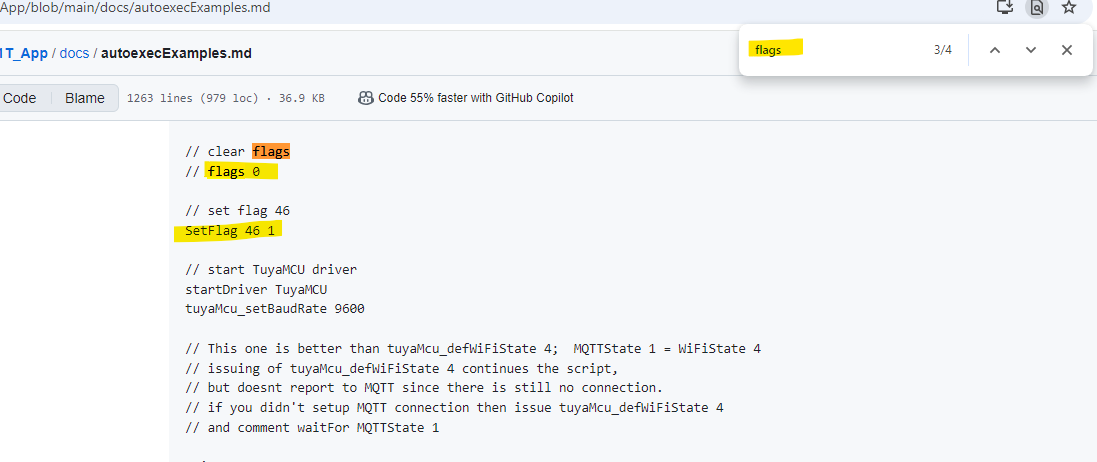Click the GitHub Copilot icon
This screenshot has width=1097, height=462.
365,98
